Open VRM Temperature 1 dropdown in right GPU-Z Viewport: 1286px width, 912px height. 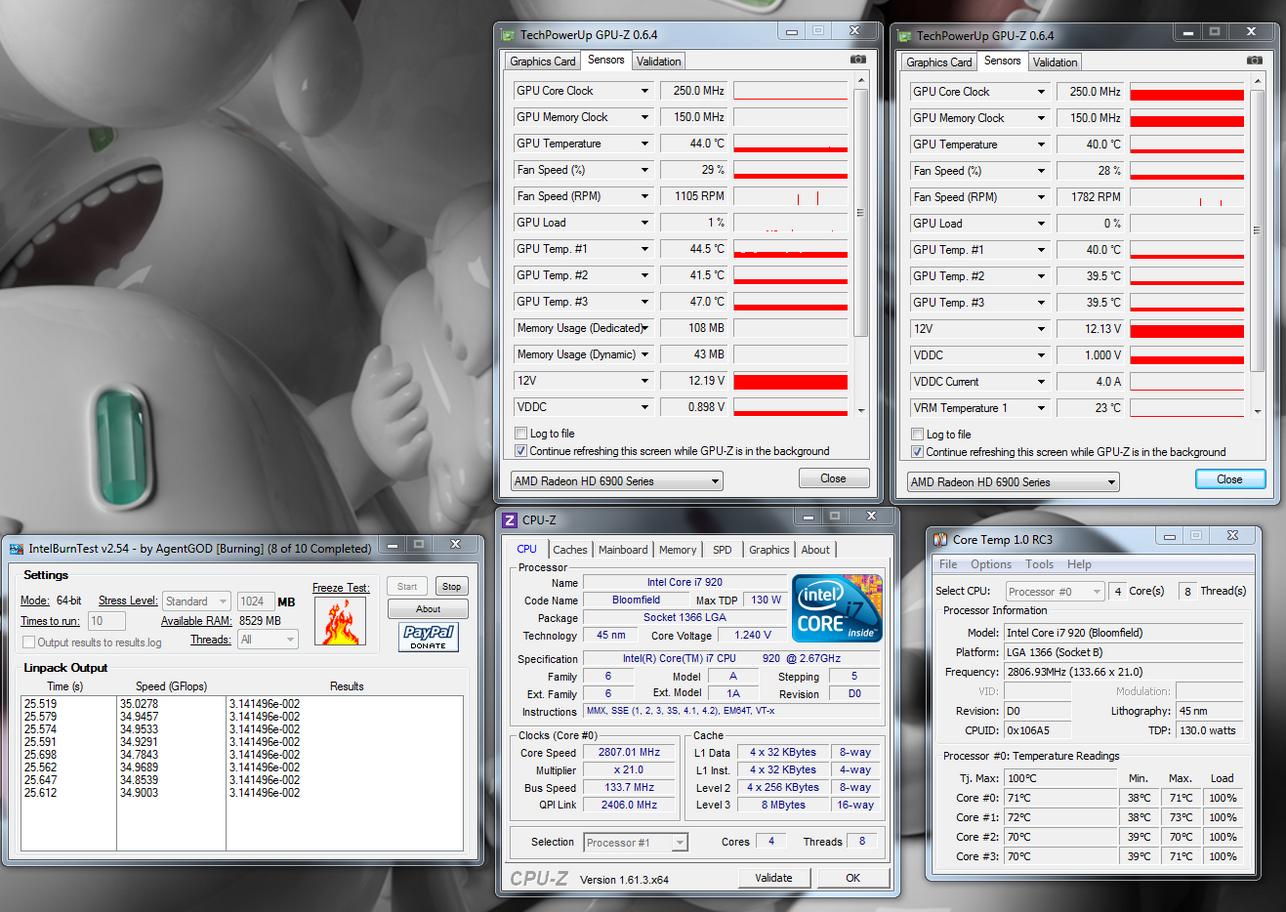coord(1041,408)
